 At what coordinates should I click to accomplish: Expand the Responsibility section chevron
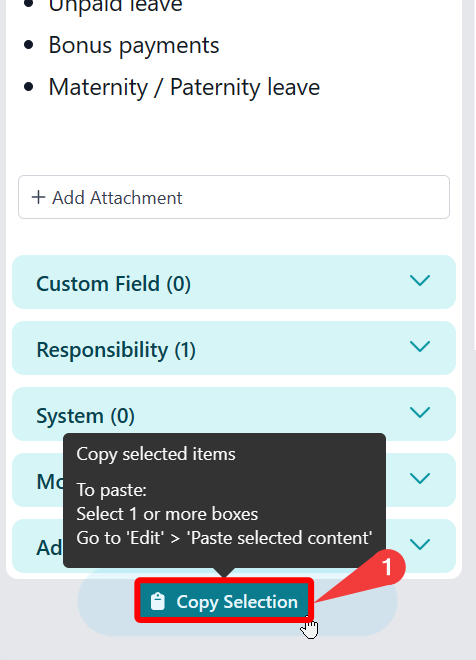(x=420, y=346)
